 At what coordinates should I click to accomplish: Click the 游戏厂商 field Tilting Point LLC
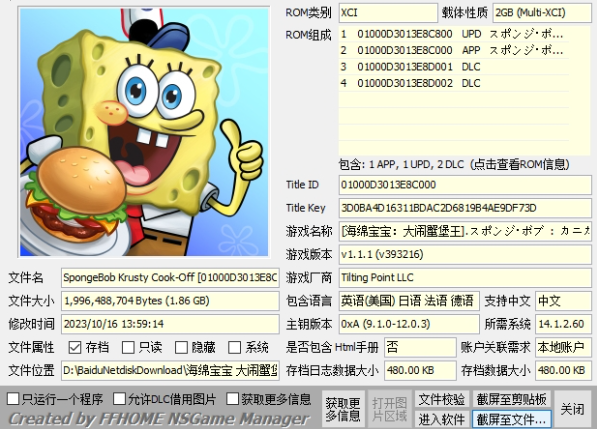[465, 277]
